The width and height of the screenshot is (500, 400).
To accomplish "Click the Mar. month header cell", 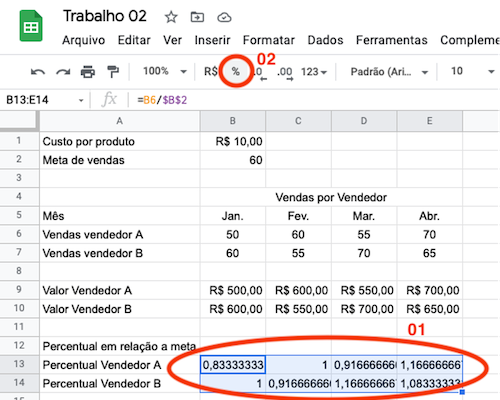I will (364, 216).
